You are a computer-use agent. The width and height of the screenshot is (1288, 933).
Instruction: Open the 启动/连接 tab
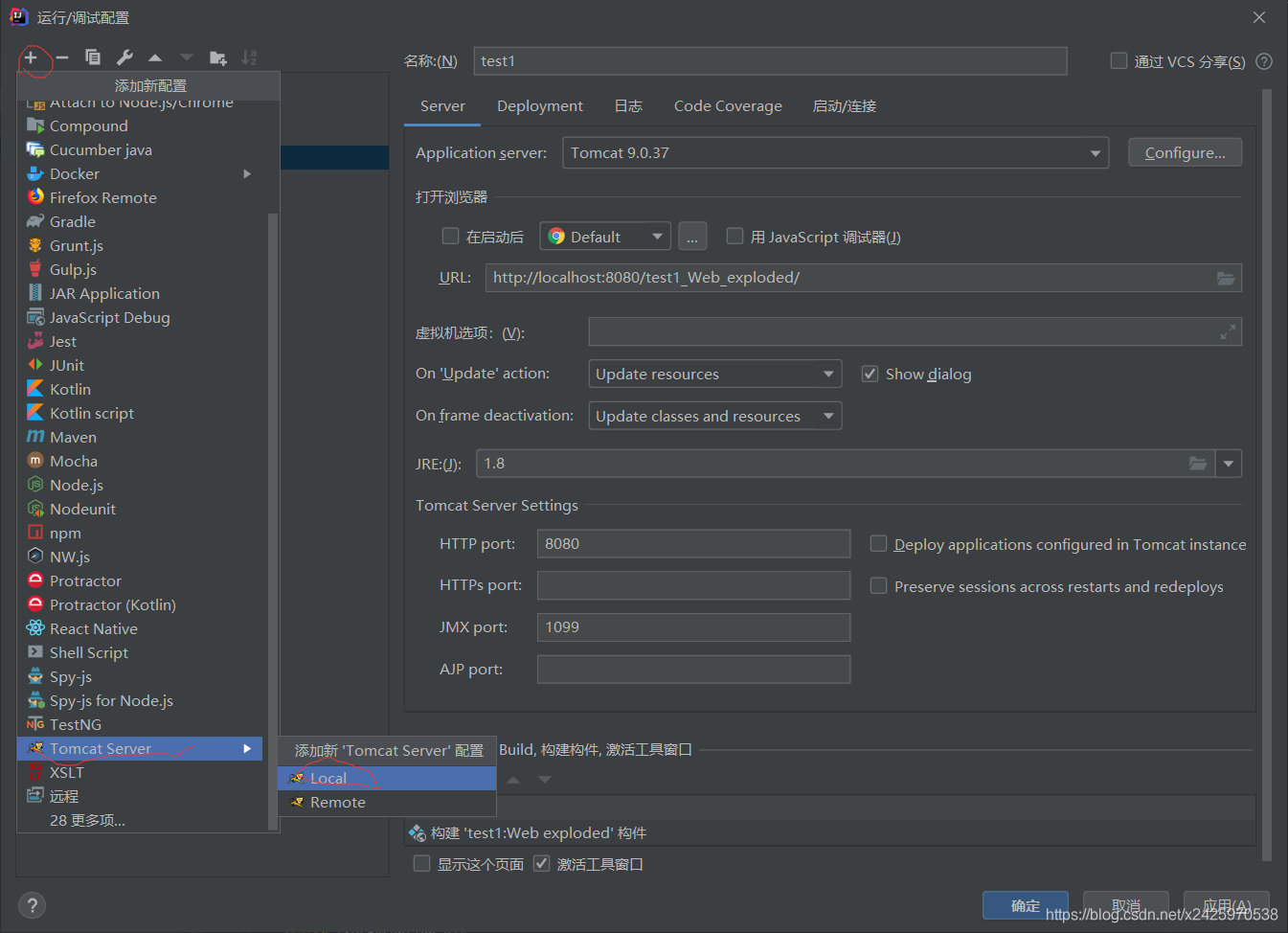[845, 106]
